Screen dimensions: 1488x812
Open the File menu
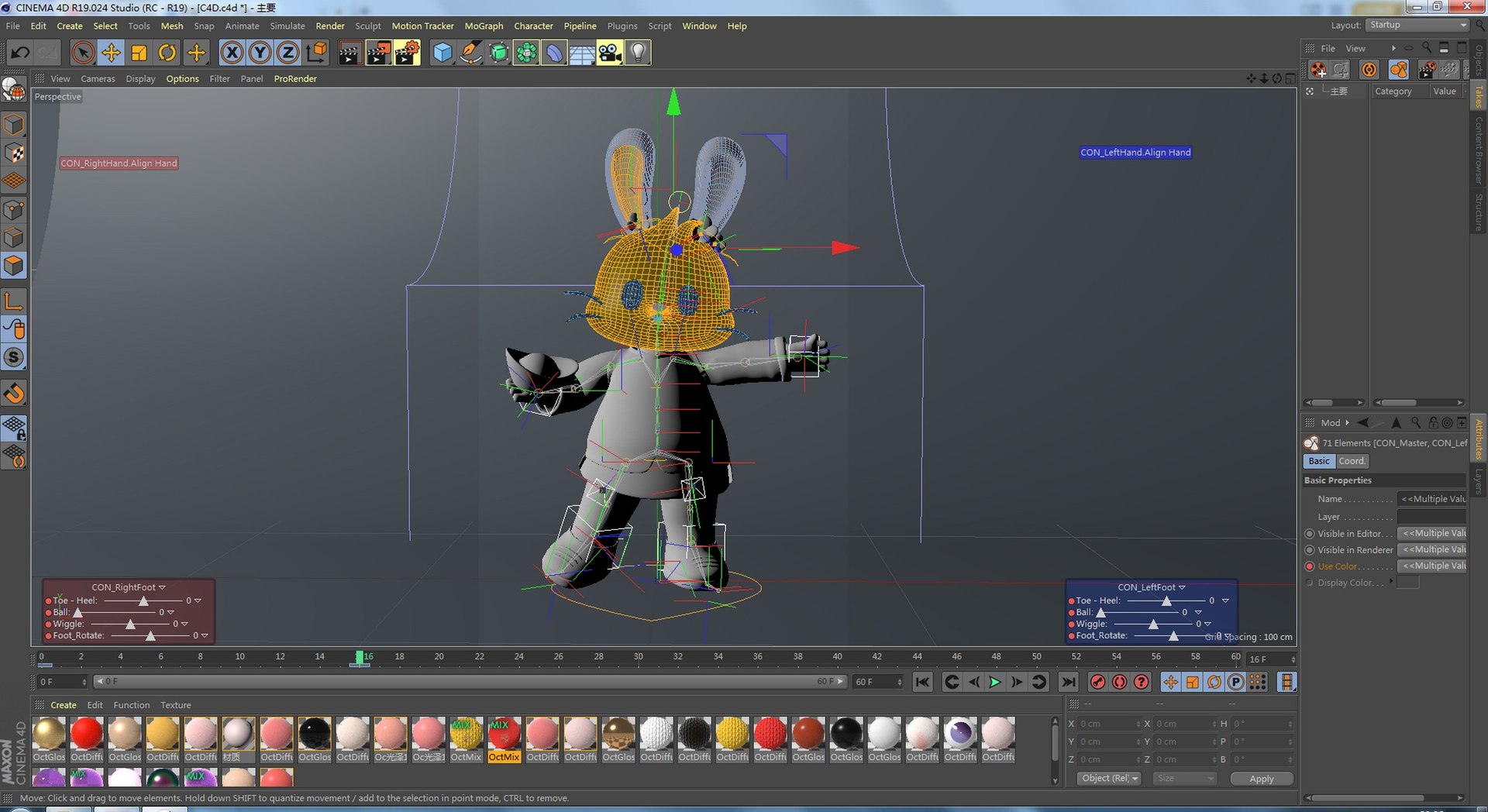pos(13,26)
